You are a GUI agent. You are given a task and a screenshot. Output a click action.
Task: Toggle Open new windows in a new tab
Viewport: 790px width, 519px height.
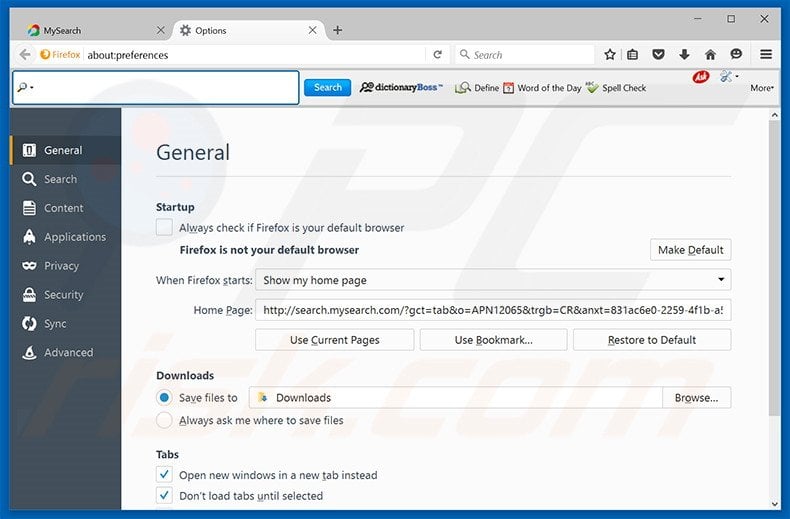(164, 475)
